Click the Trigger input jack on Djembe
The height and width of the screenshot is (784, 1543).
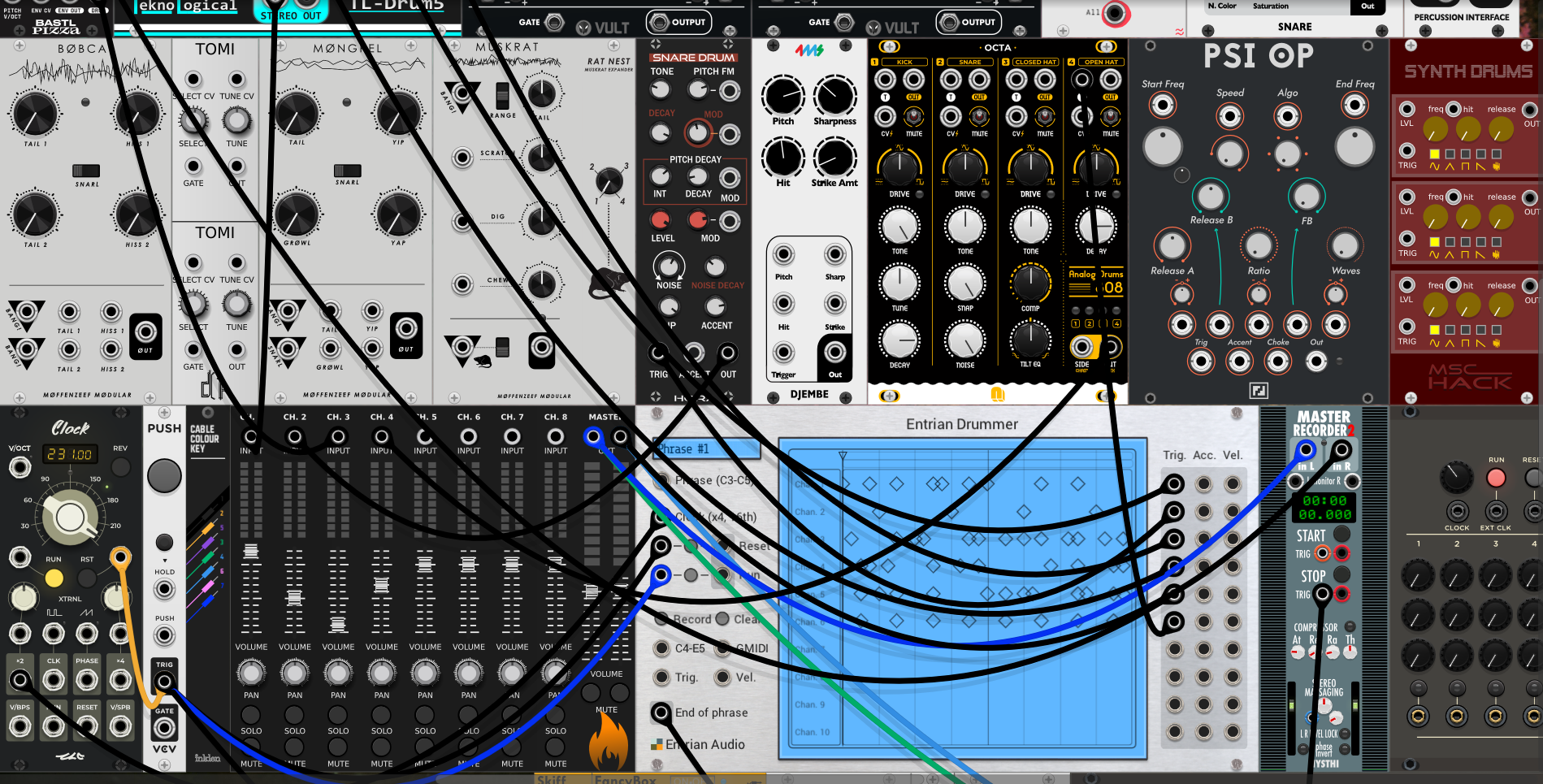pos(783,353)
